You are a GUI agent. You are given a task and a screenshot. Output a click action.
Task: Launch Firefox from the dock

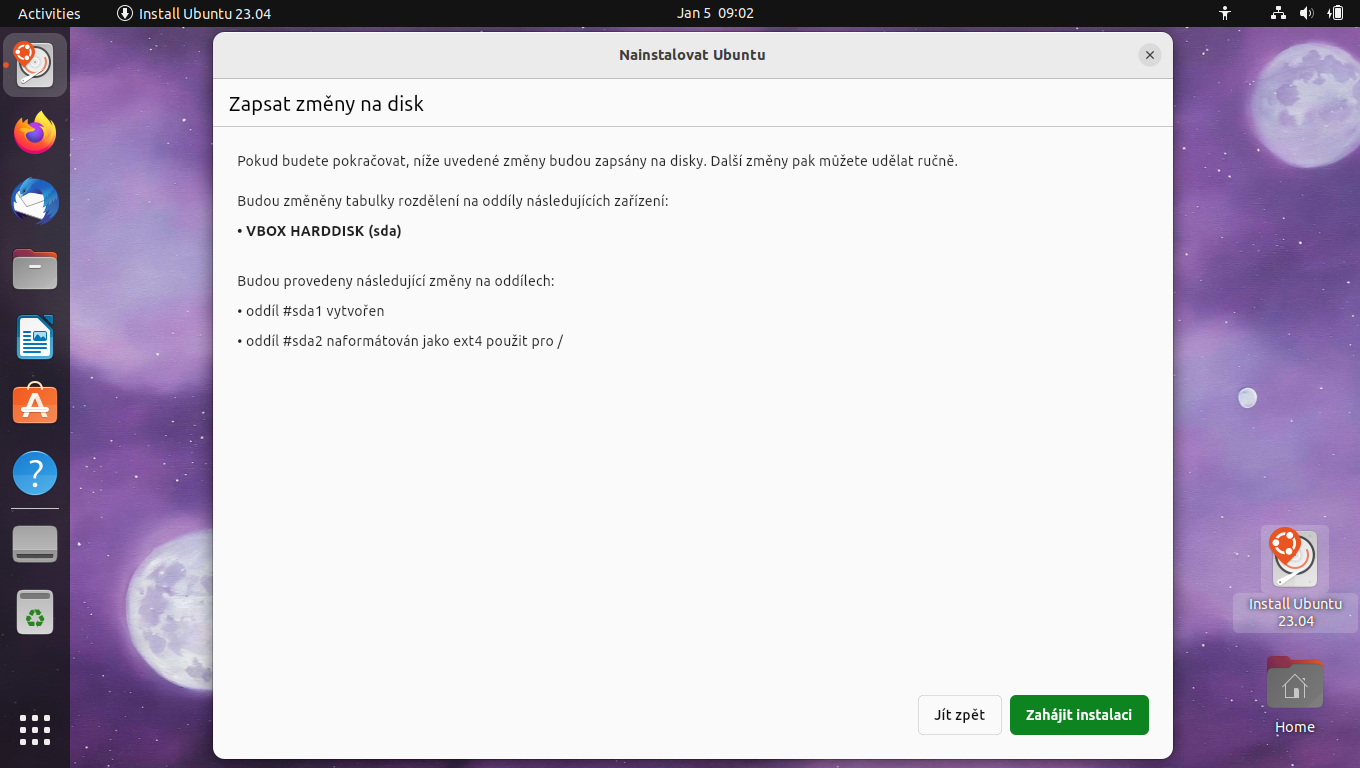tap(35, 133)
